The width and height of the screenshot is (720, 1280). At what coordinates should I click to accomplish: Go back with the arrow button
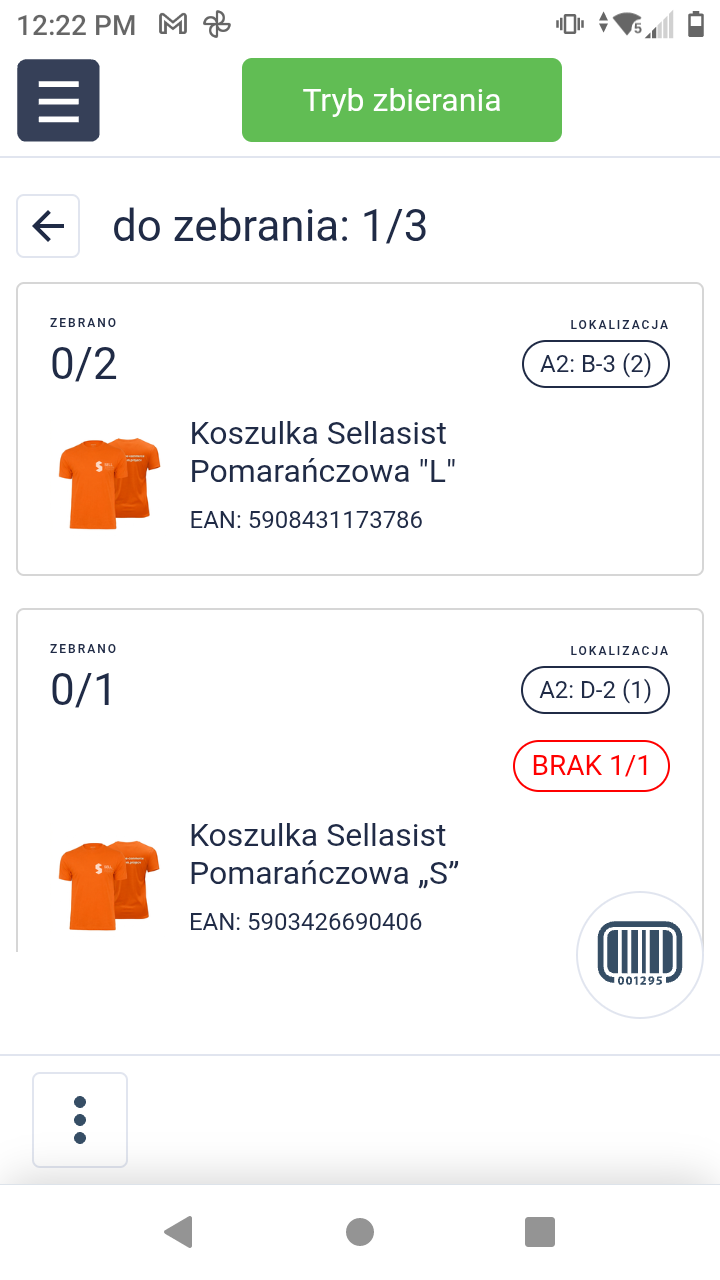[x=48, y=226]
